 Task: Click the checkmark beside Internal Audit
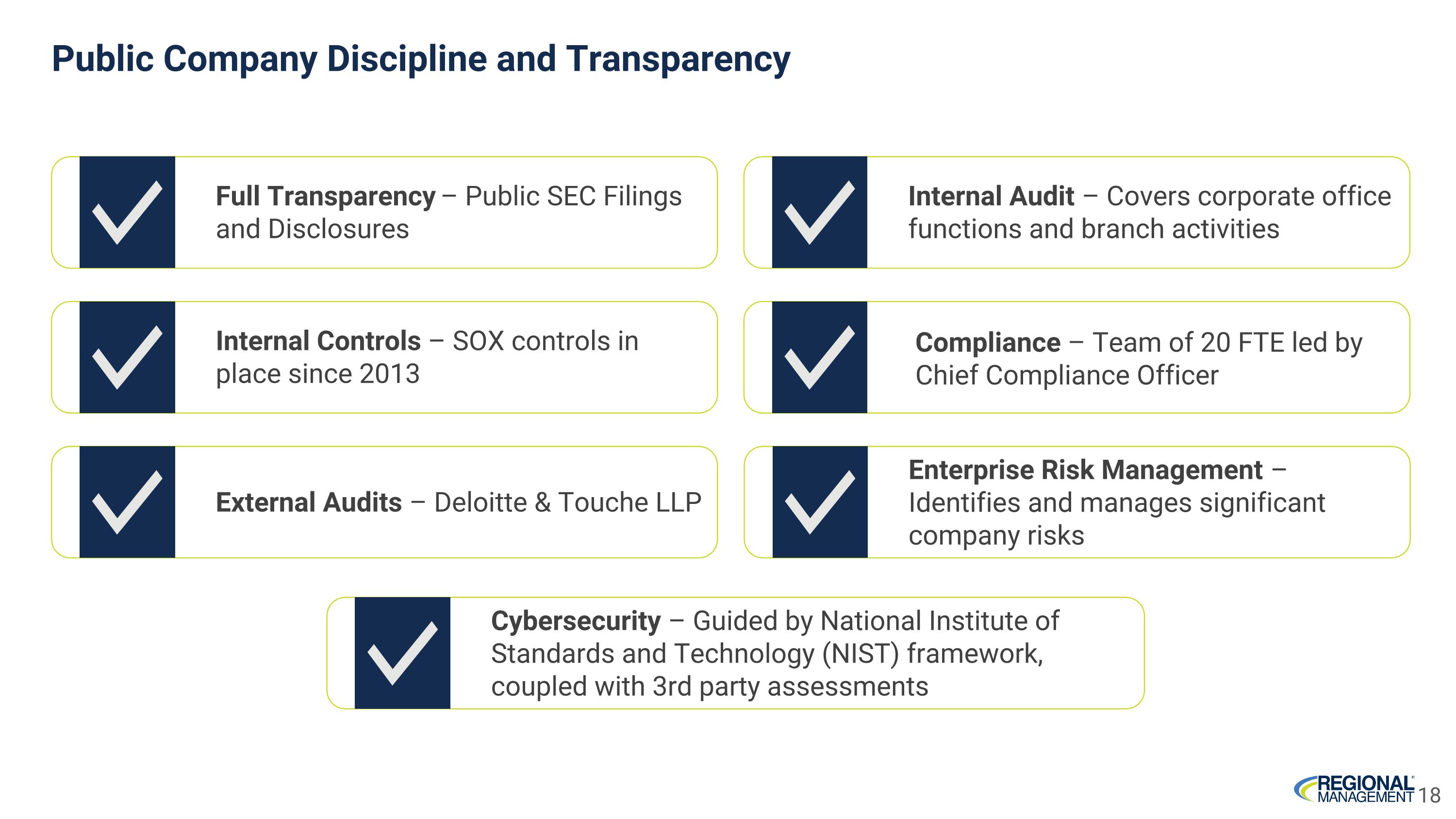click(820, 213)
